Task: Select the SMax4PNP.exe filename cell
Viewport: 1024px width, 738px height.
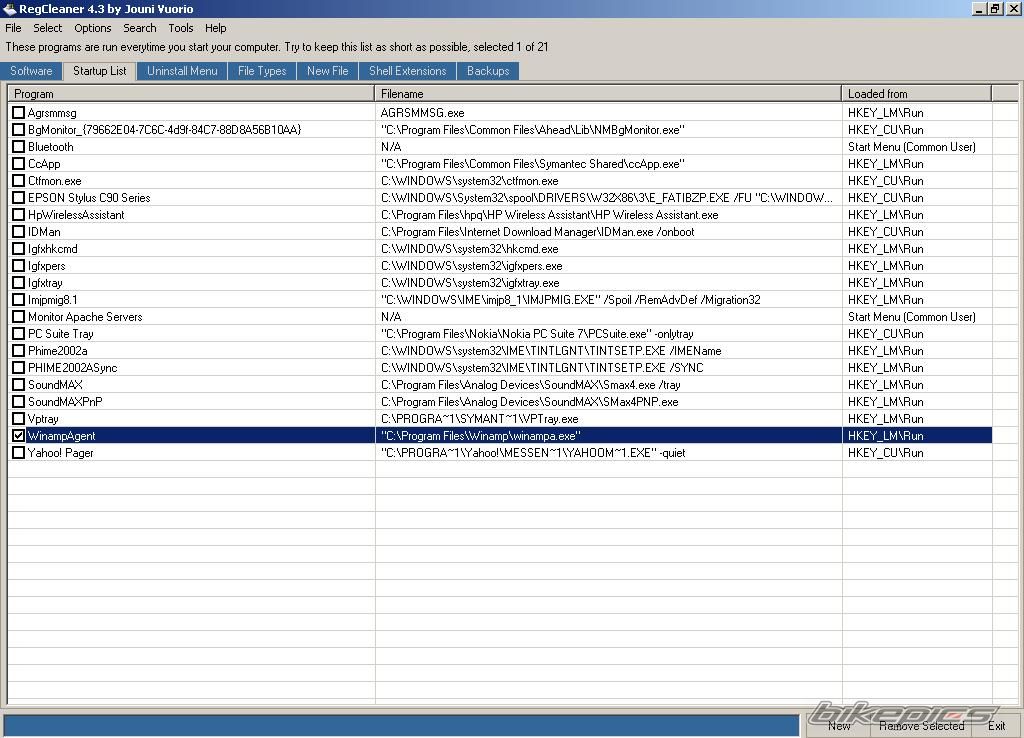Action: 609,402
